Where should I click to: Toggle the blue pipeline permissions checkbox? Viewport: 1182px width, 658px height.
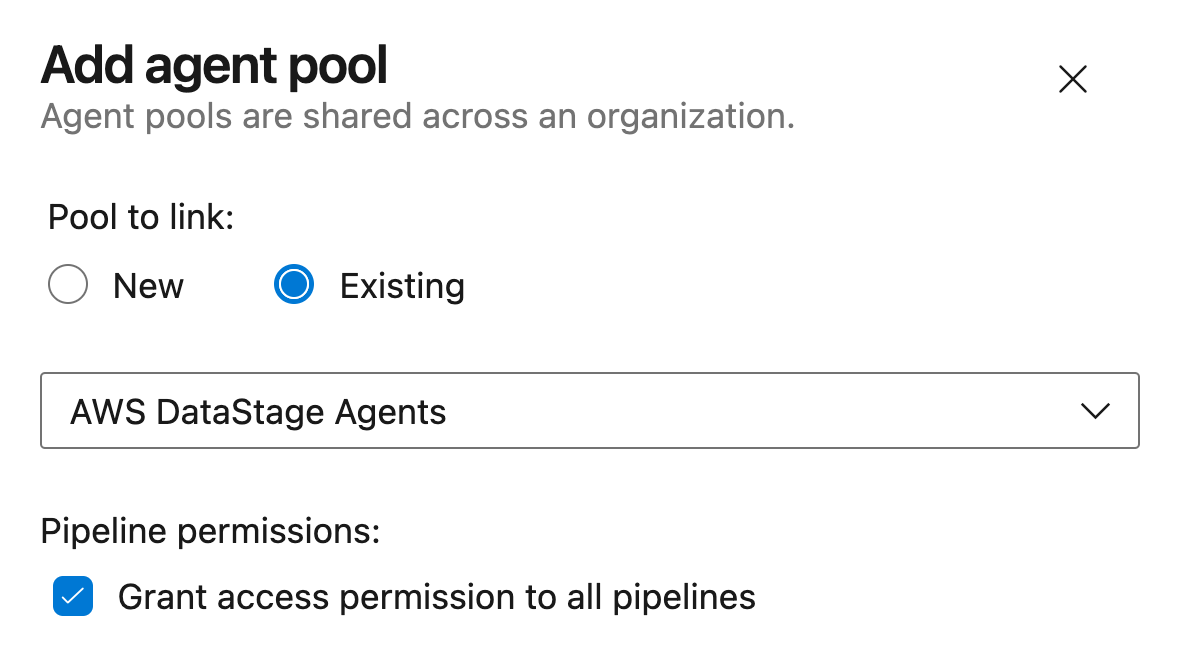click(x=73, y=597)
